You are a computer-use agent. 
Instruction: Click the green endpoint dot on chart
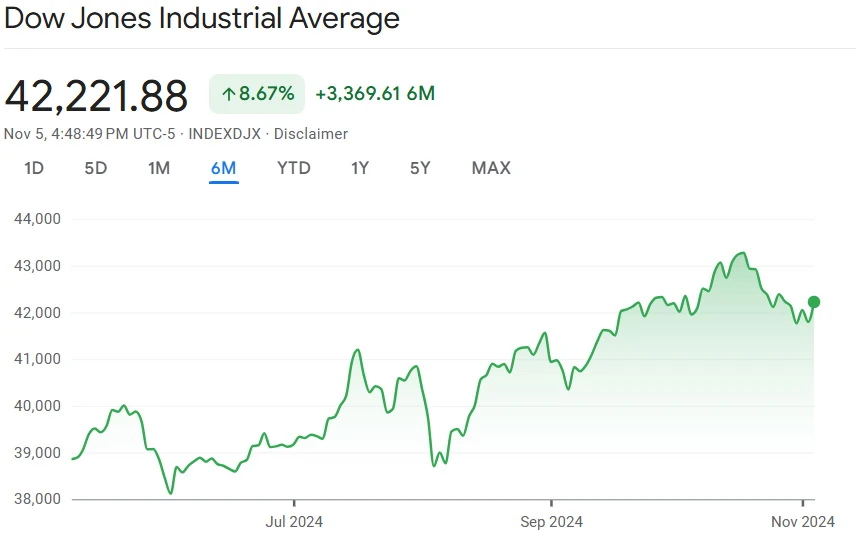click(x=814, y=302)
